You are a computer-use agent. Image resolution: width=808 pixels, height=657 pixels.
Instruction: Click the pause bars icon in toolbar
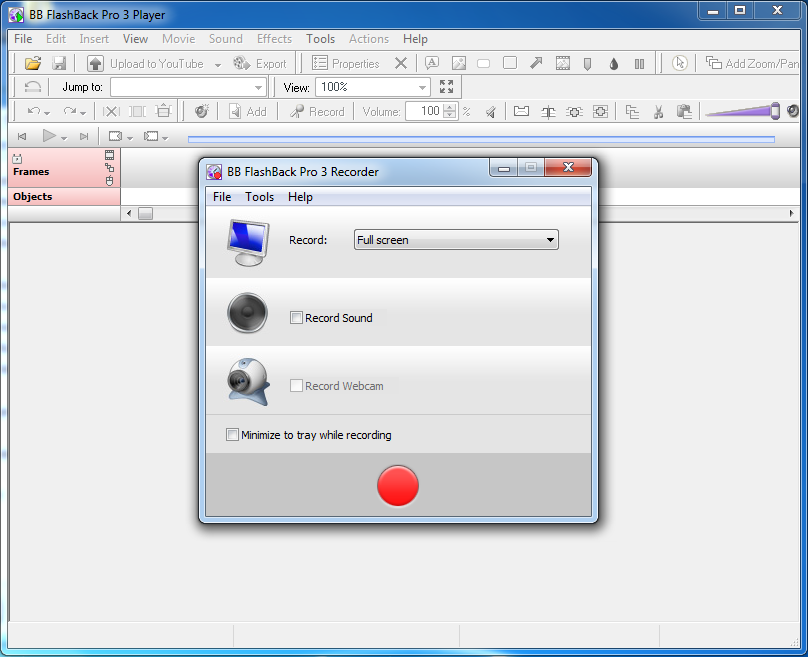point(639,64)
